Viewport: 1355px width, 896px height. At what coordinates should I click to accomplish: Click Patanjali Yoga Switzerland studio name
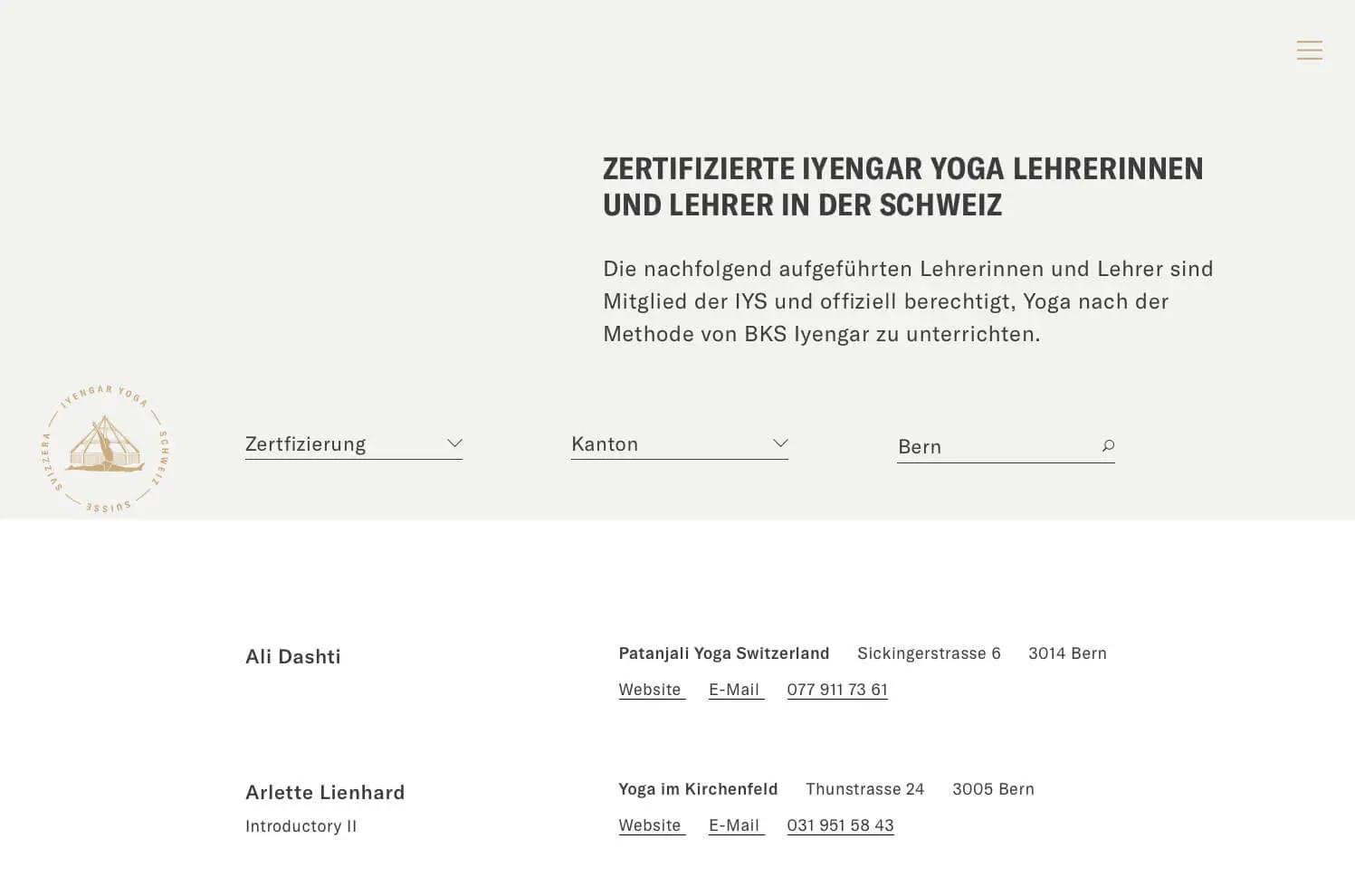(x=724, y=653)
